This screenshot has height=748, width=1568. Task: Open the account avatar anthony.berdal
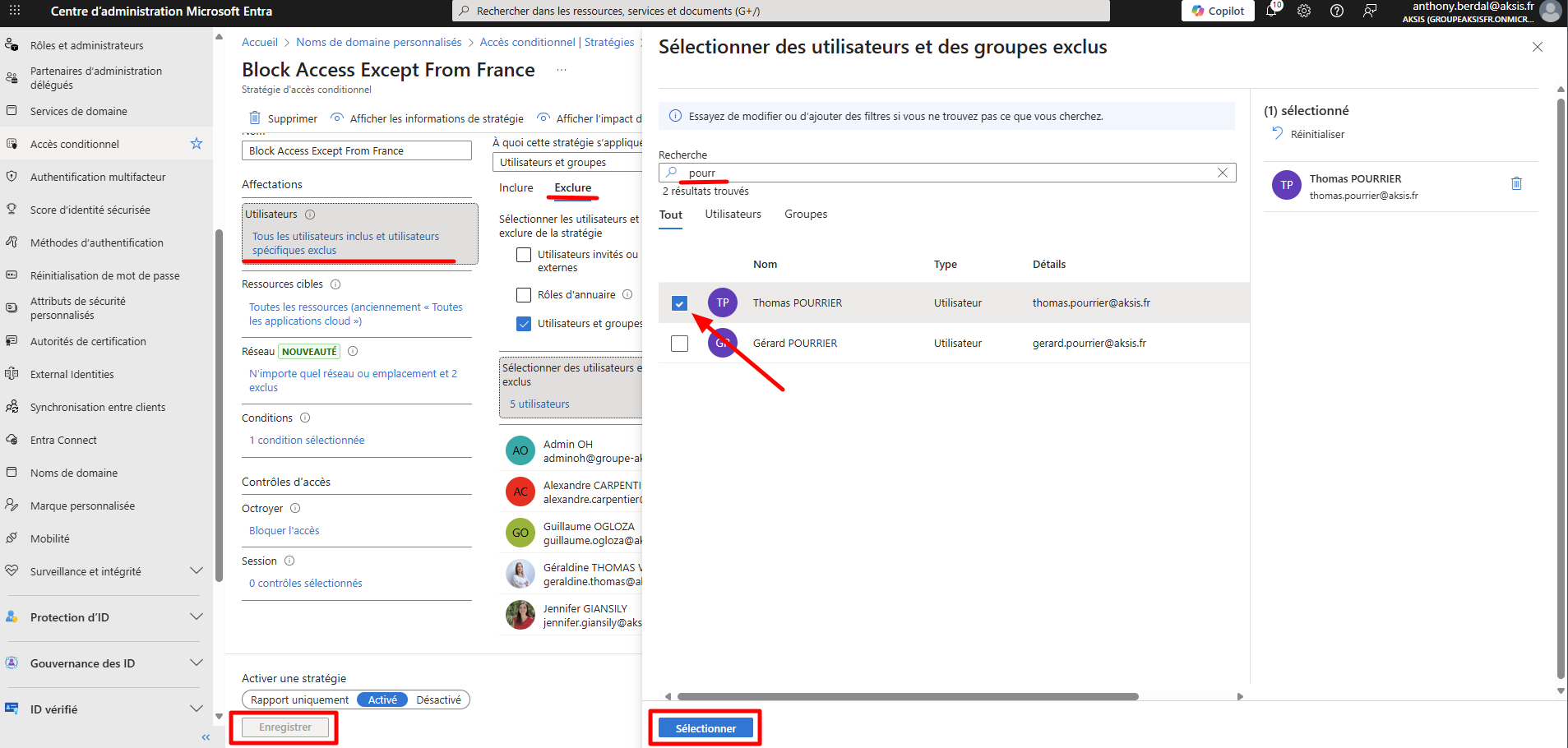[1551, 11]
